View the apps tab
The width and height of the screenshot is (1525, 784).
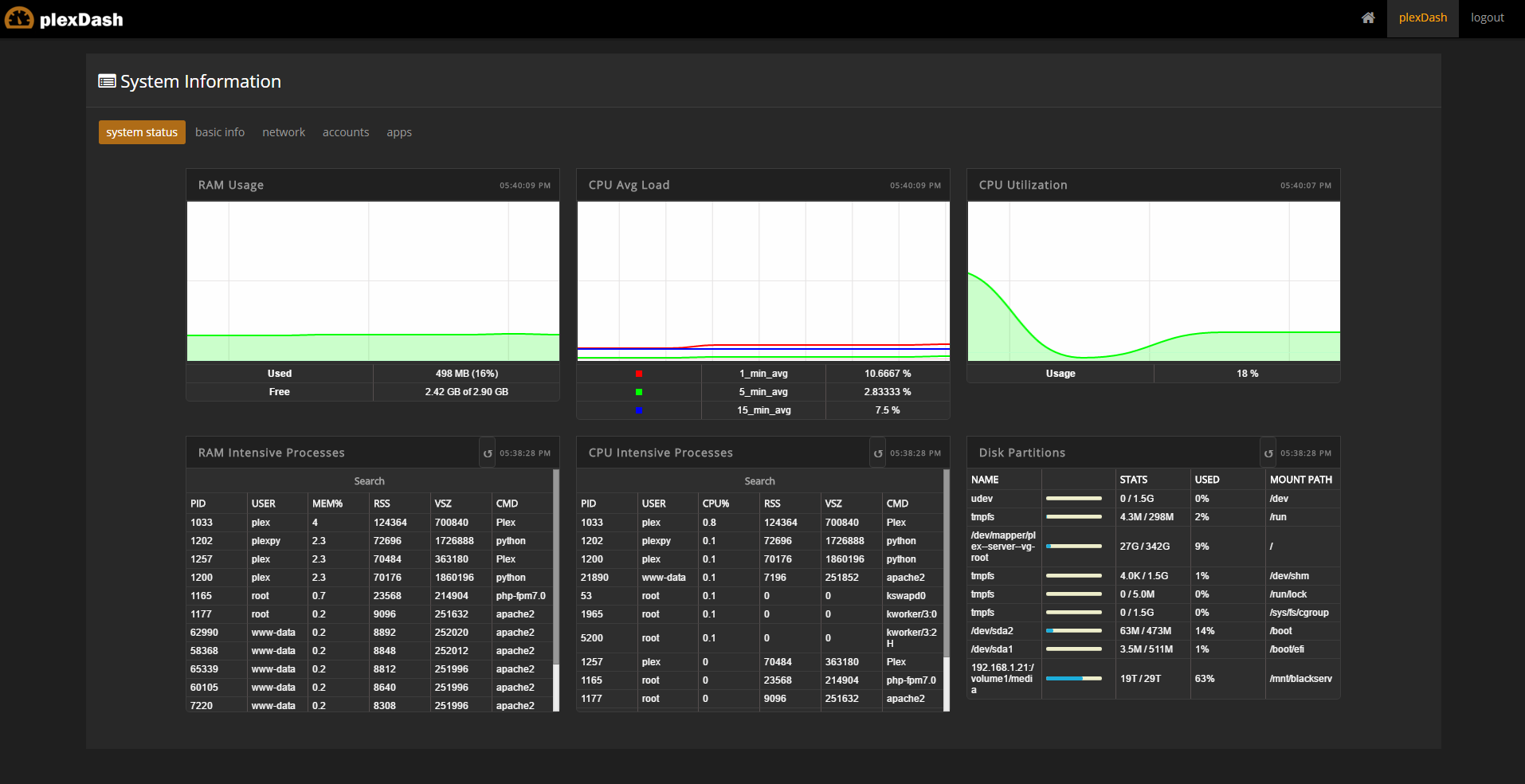point(398,131)
